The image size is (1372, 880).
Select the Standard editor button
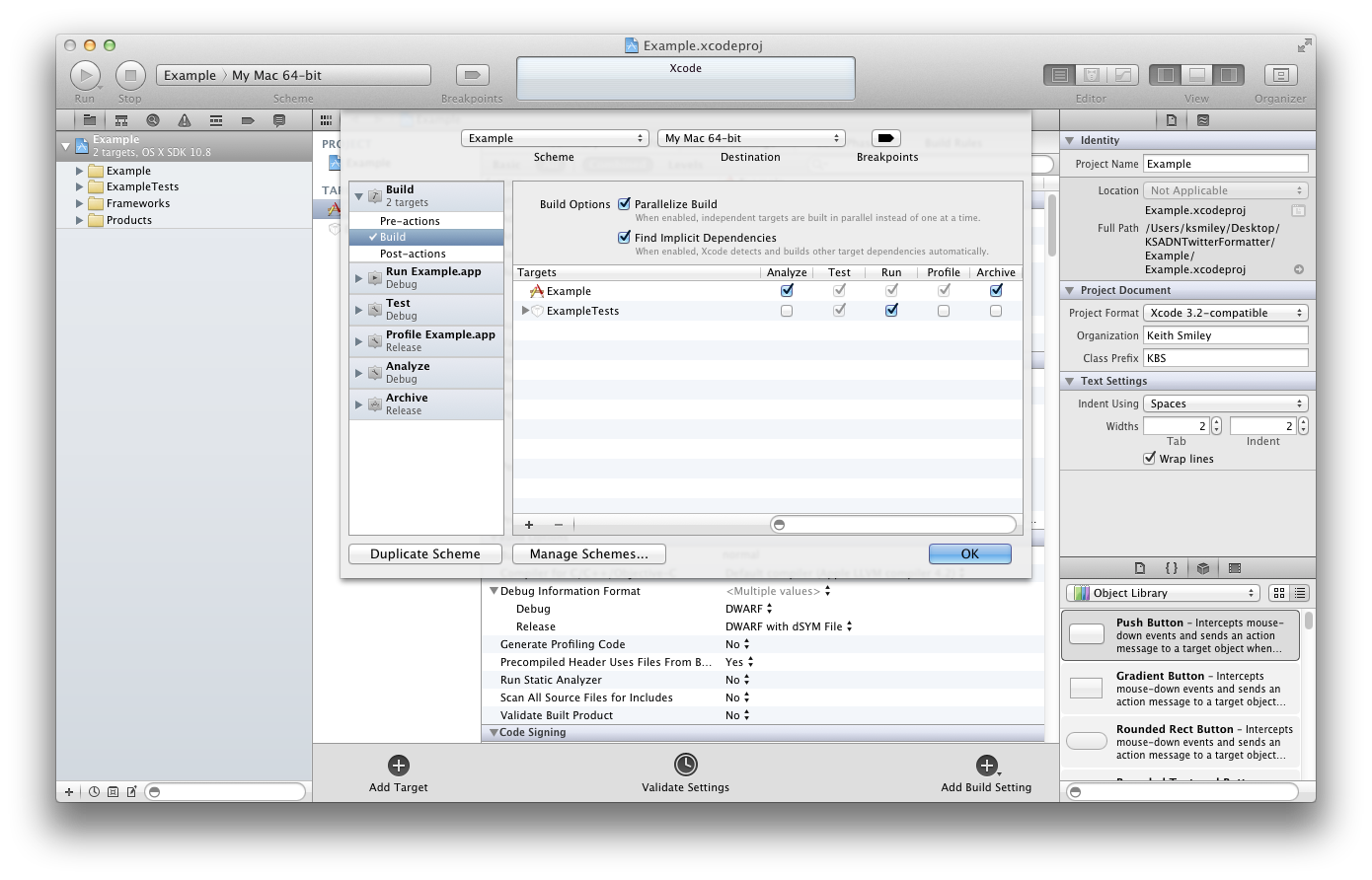click(x=1060, y=75)
